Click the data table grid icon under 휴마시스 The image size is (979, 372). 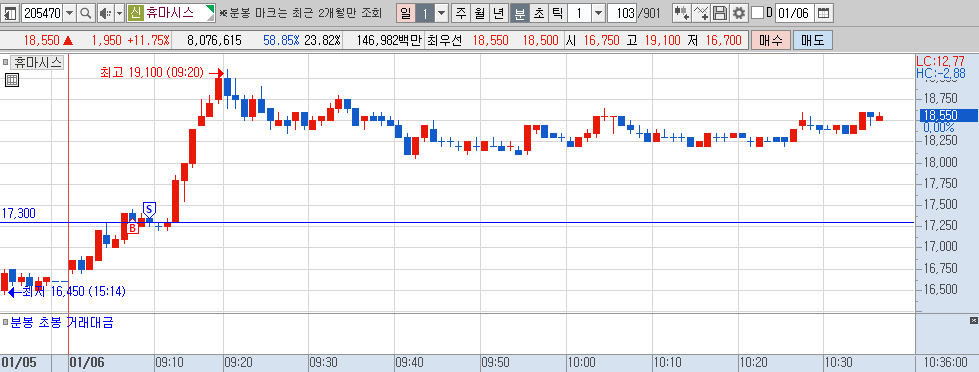click(x=11, y=80)
